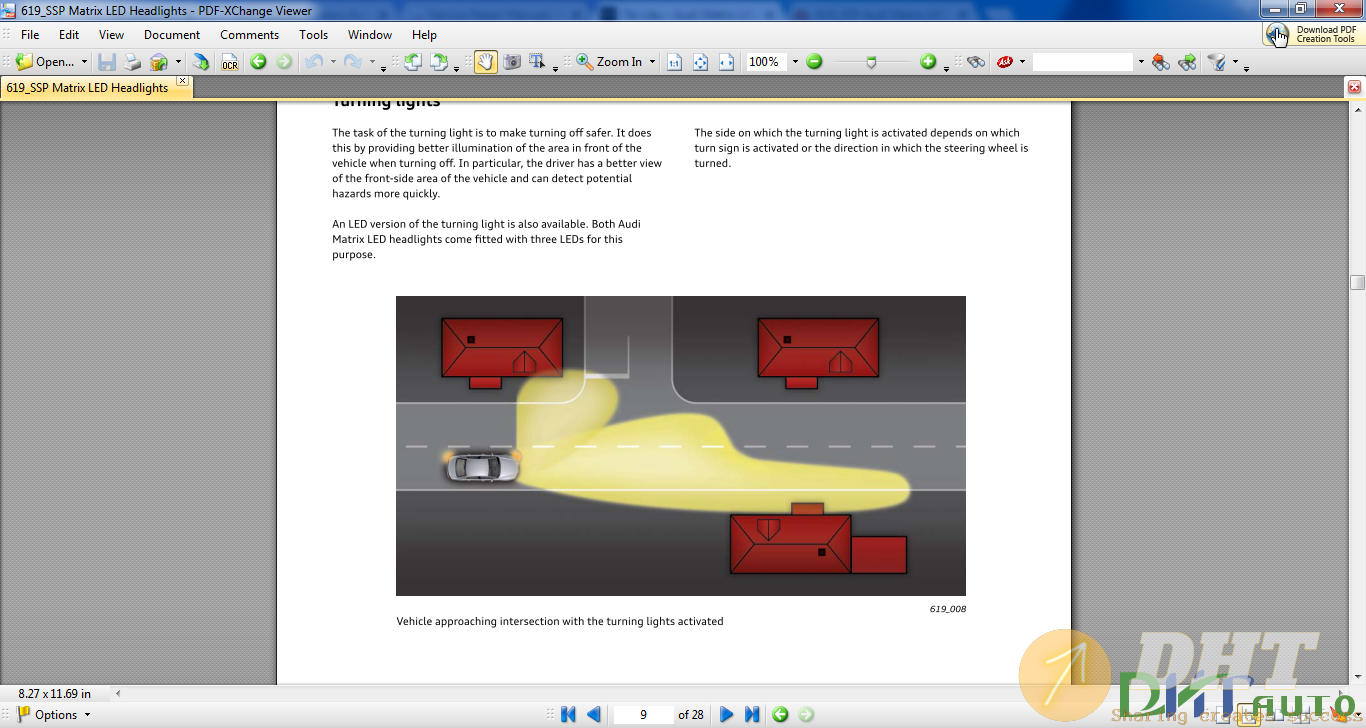Click green previous view arrow in top toolbar
Viewport: 1366px width, 728px height.
(x=258, y=62)
